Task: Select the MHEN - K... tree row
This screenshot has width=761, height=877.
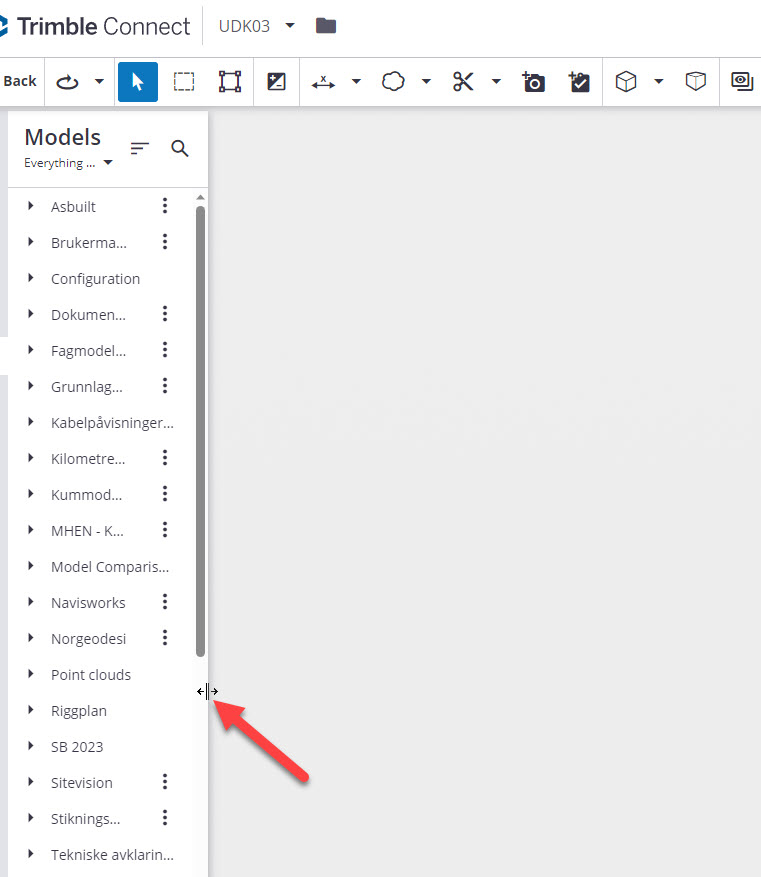Action: [x=101, y=530]
